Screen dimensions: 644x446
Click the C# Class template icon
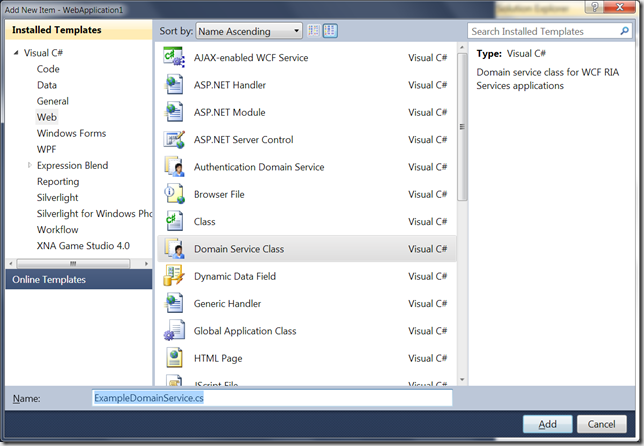[174, 221]
